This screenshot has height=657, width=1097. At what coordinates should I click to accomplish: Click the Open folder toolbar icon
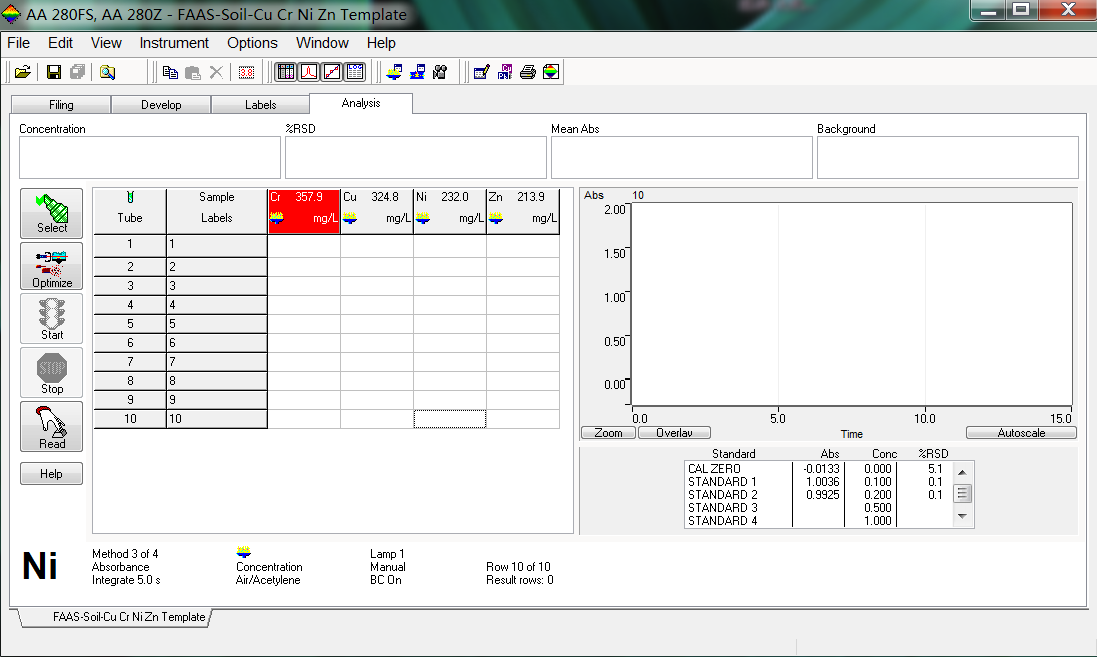(22, 72)
